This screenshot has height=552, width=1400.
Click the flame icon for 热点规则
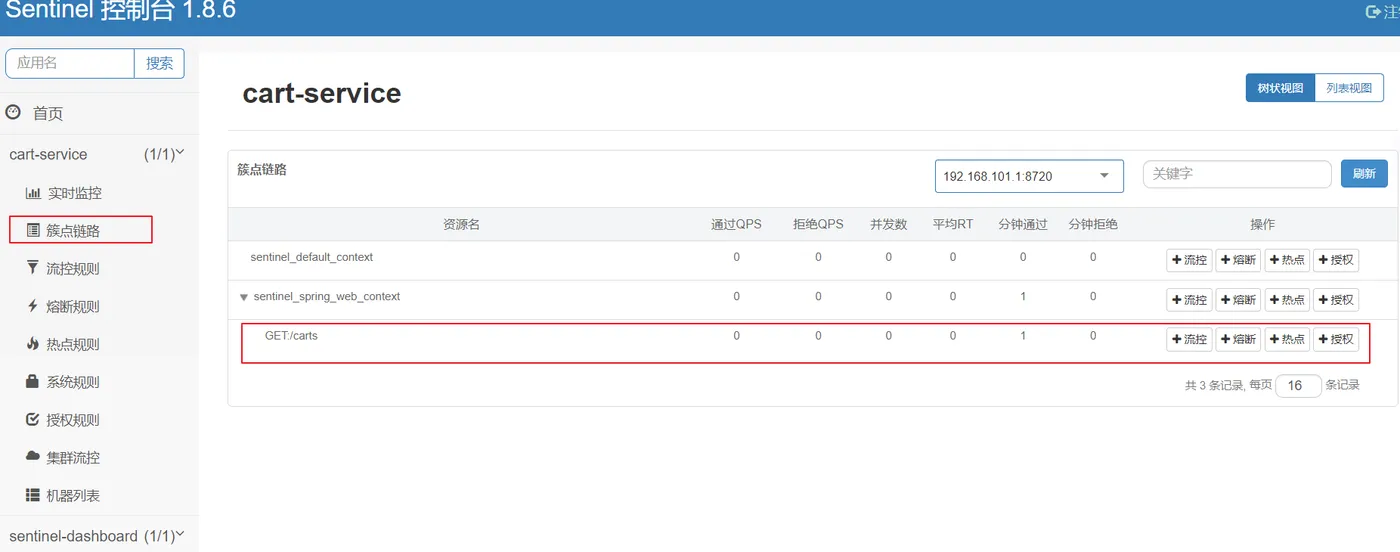(33, 344)
